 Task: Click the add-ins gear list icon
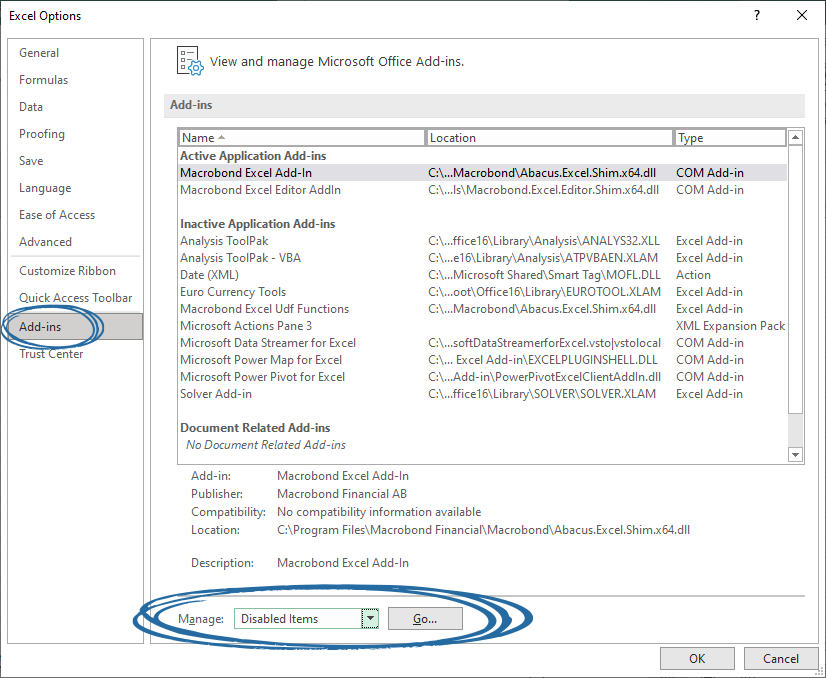click(x=190, y=61)
